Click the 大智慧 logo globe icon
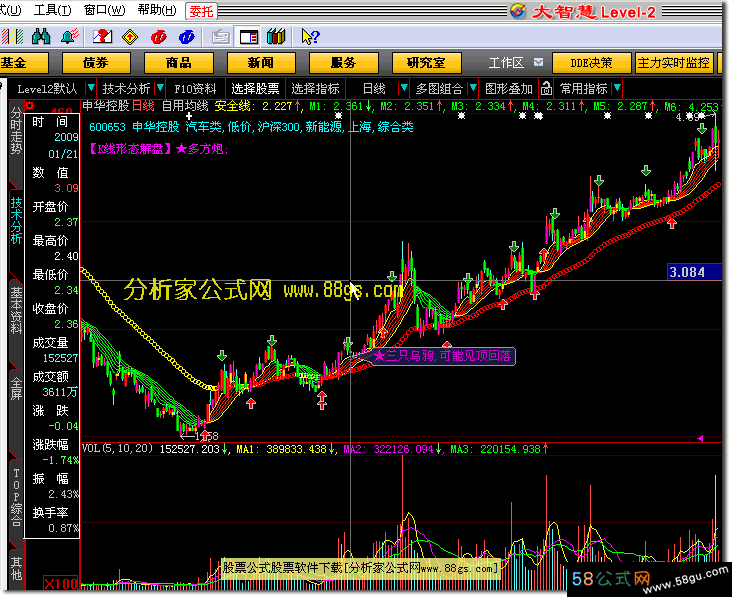This screenshot has width=732, height=597. (518, 10)
